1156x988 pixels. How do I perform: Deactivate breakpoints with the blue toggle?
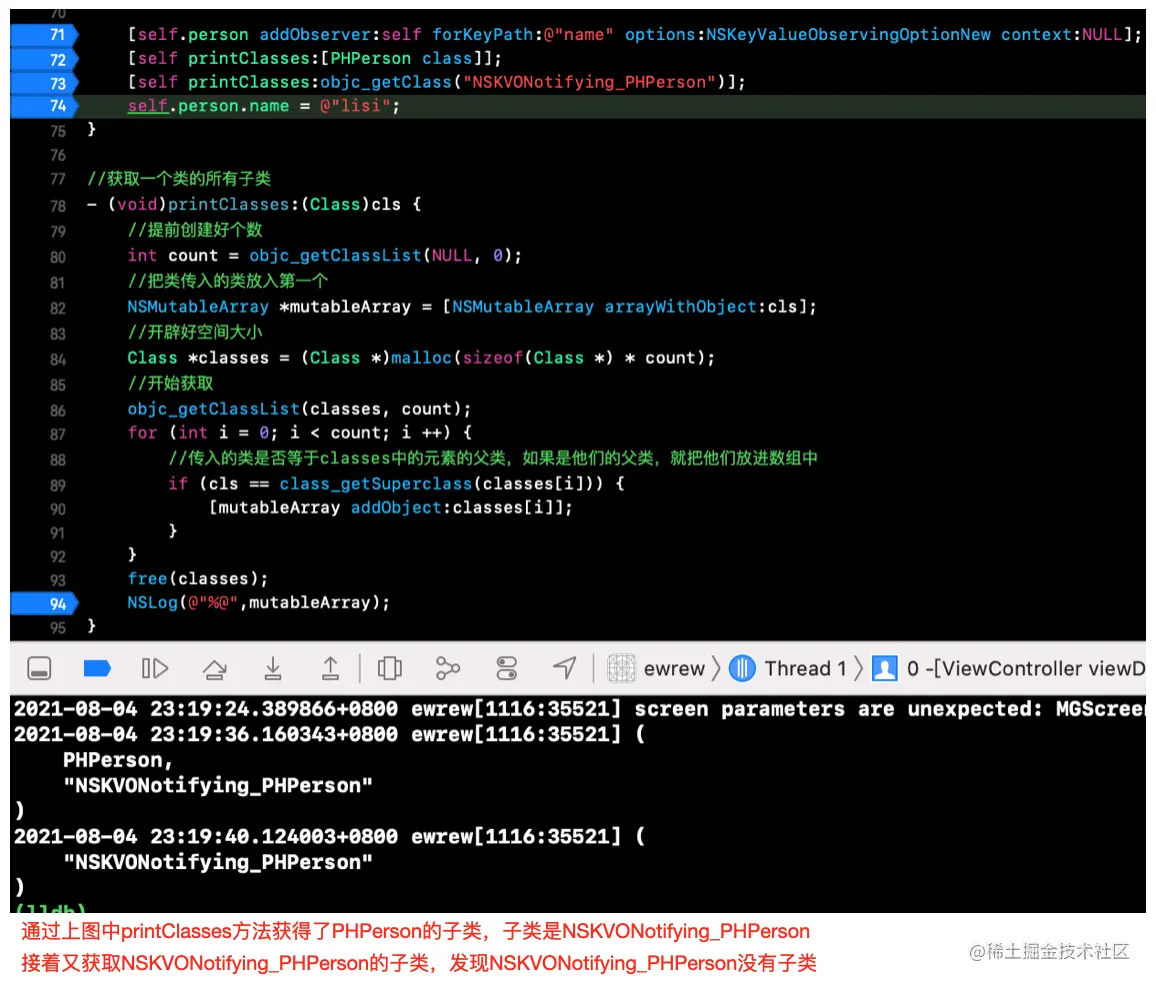(x=97, y=669)
